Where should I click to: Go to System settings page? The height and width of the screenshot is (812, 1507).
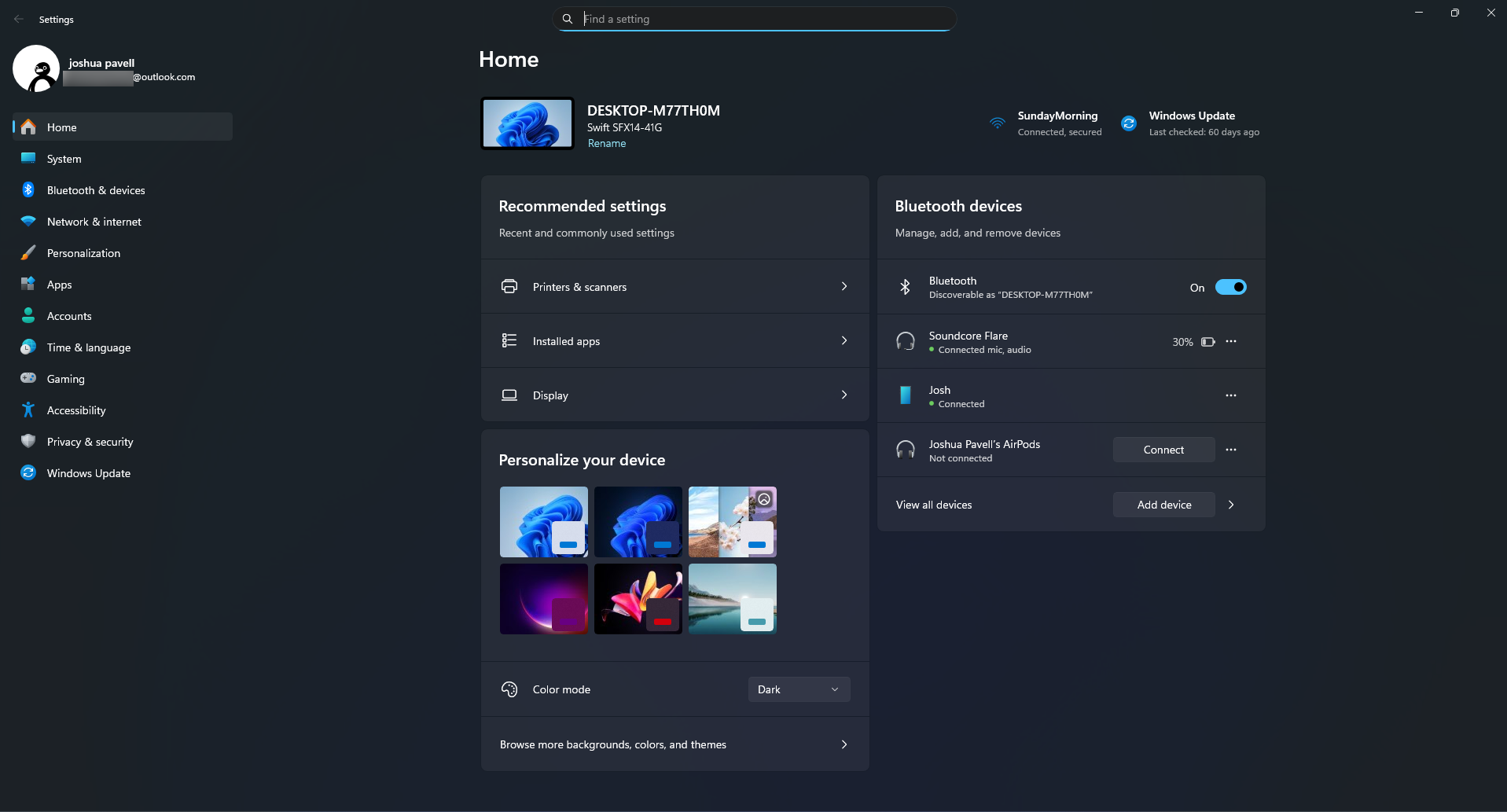[x=123, y=158]
